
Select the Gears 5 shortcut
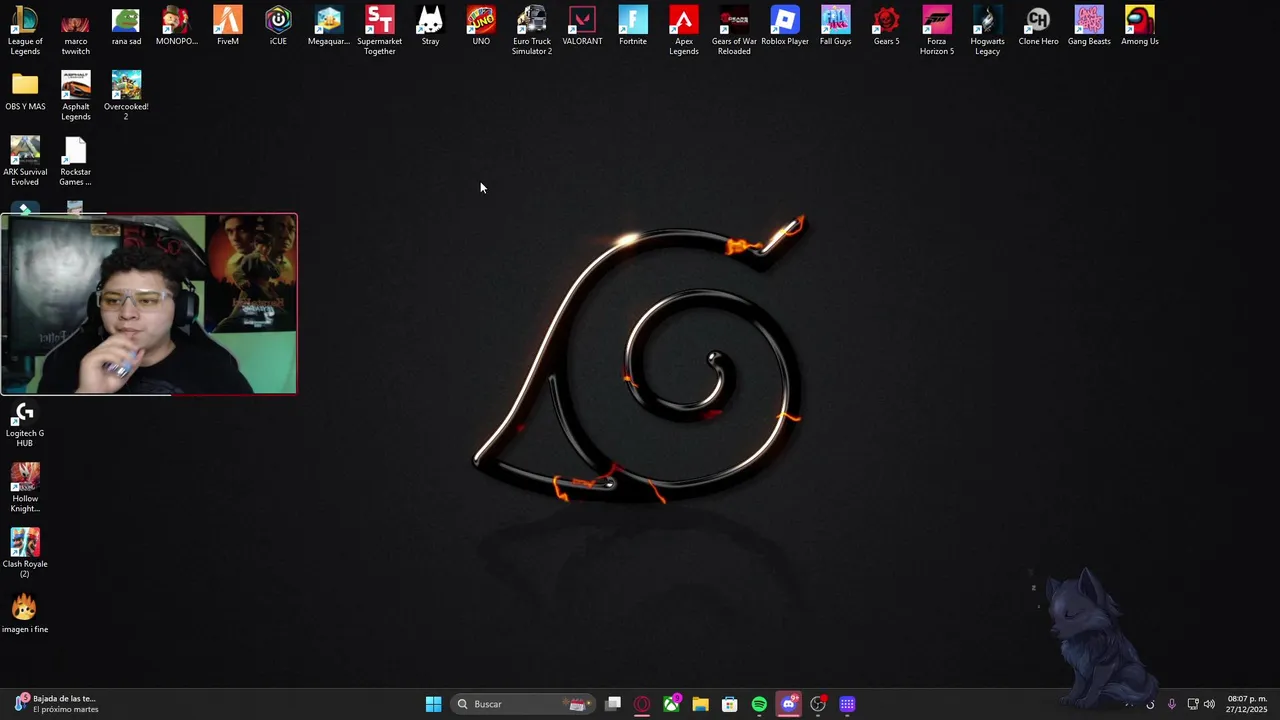pyautogui.click(x=886, y=27)
